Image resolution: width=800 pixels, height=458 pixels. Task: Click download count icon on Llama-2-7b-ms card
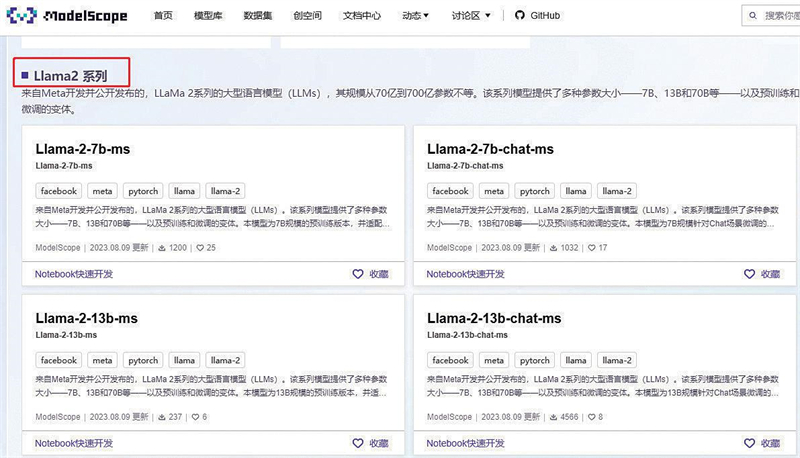point(162,247)
